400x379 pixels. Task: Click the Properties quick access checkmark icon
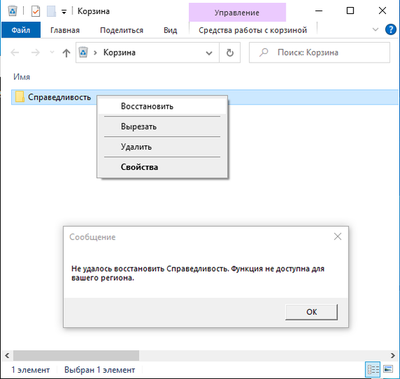pyautogui.click(x=35, y=11)
